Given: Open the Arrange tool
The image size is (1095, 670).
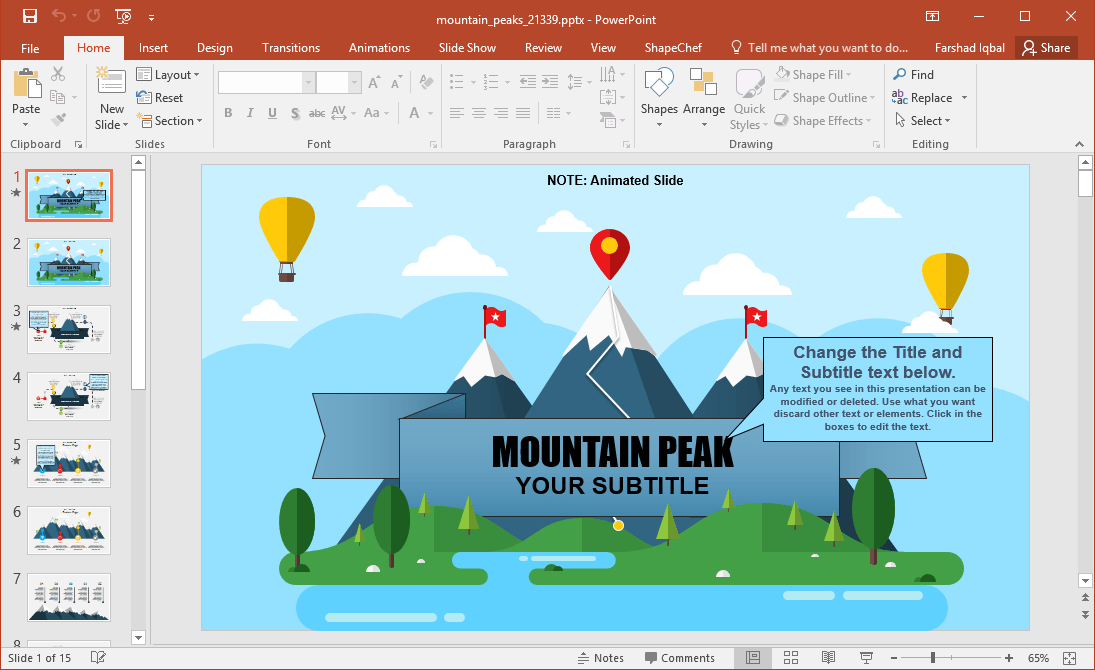Looking at the screenshot, I should [x=703, y=97].
